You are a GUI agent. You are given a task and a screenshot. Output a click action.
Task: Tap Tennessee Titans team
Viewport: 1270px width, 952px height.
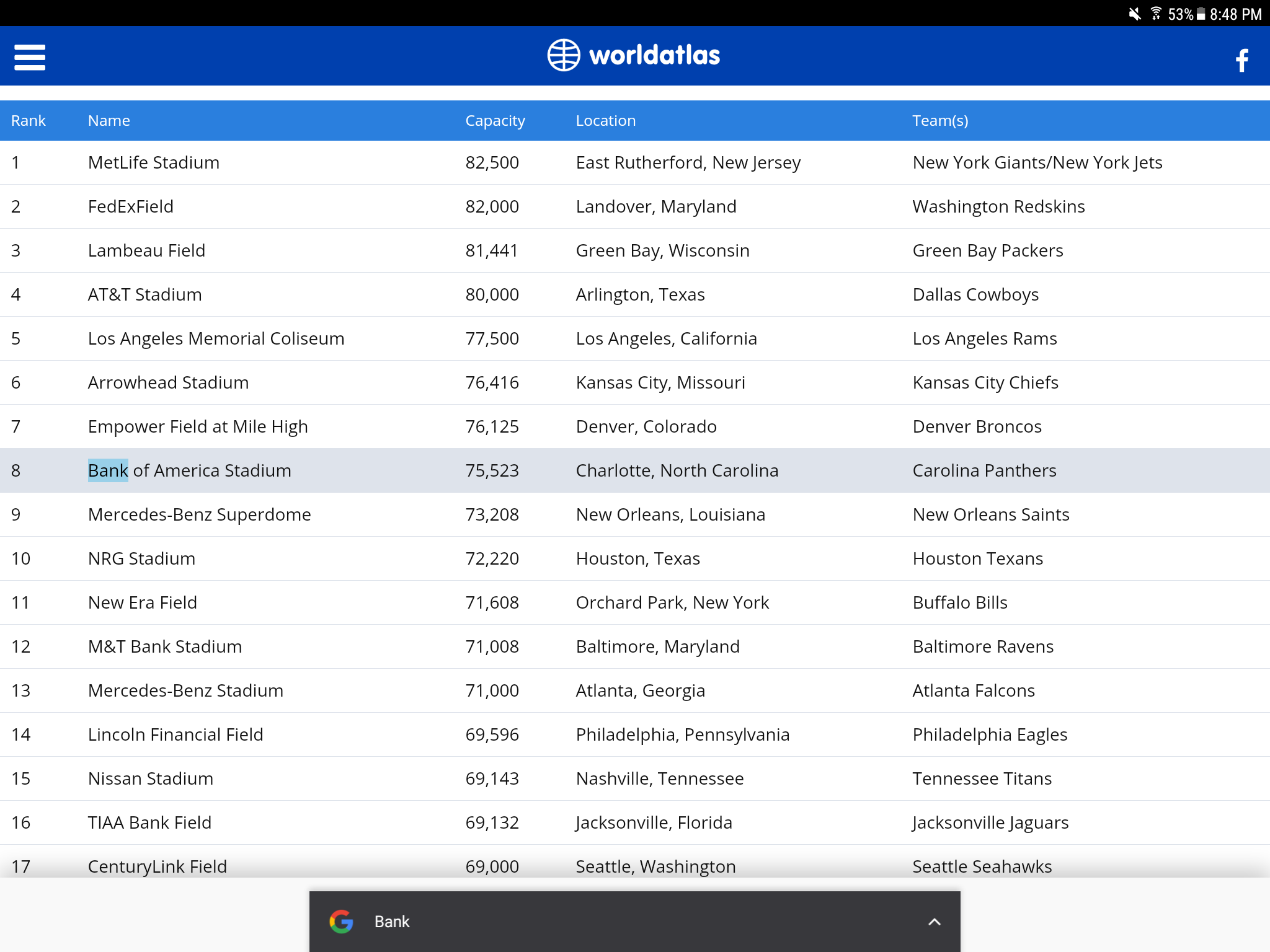point(982,778)
